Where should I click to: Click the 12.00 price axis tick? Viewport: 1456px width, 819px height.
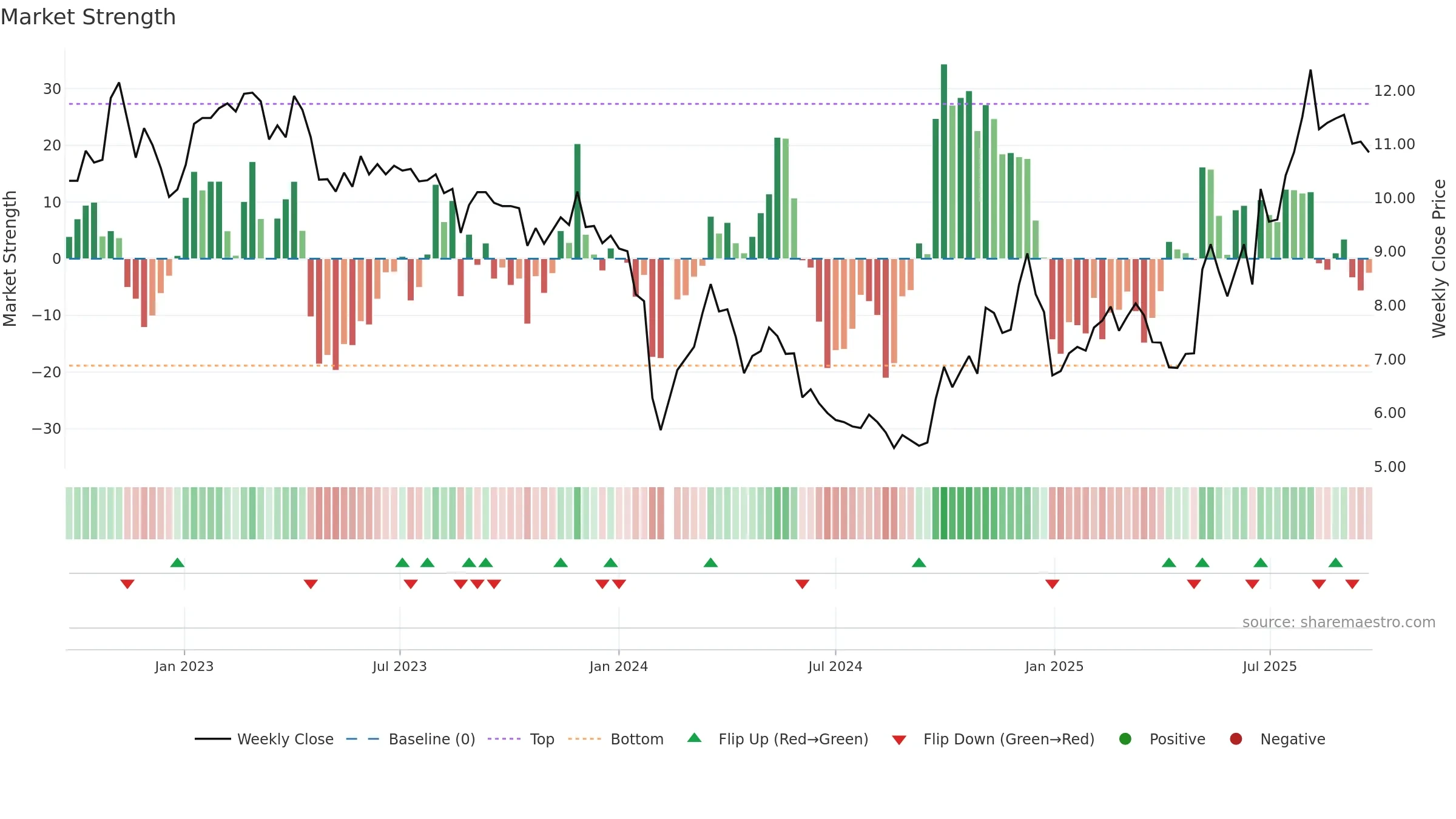point(1394,90)
